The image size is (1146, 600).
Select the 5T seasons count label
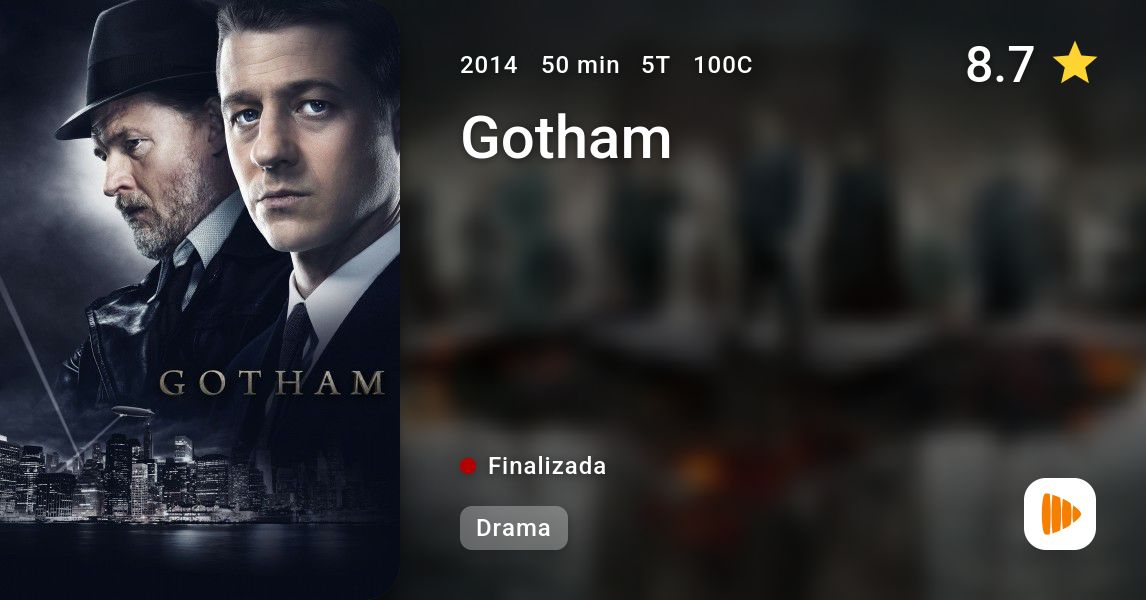click(x=656, y=65)
